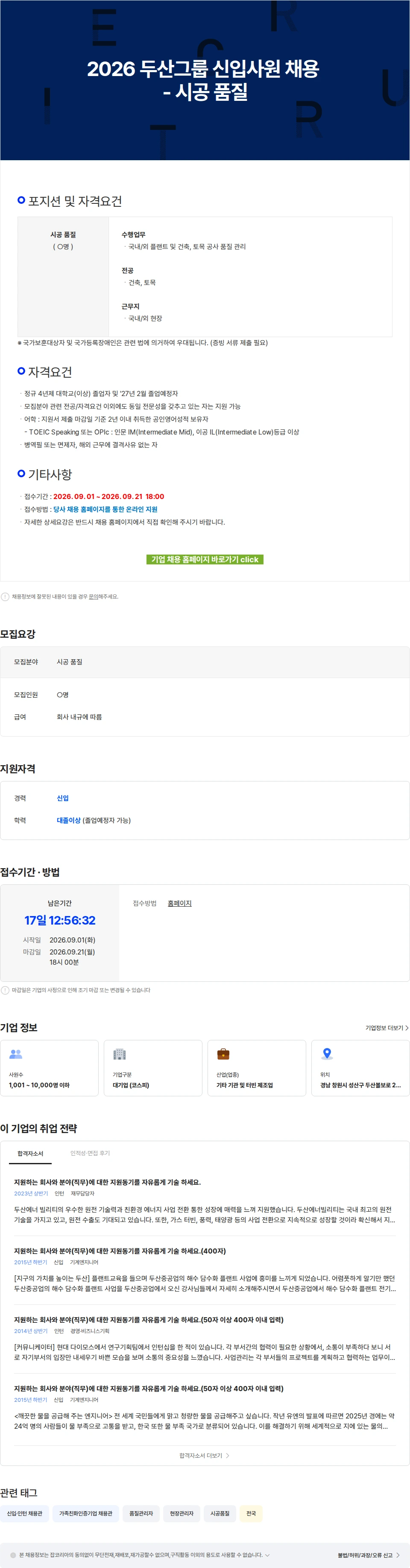The image size is (410, 1568).
Task: Click the building icon on 기업구분 card
Action: [x=119, y=1054]
